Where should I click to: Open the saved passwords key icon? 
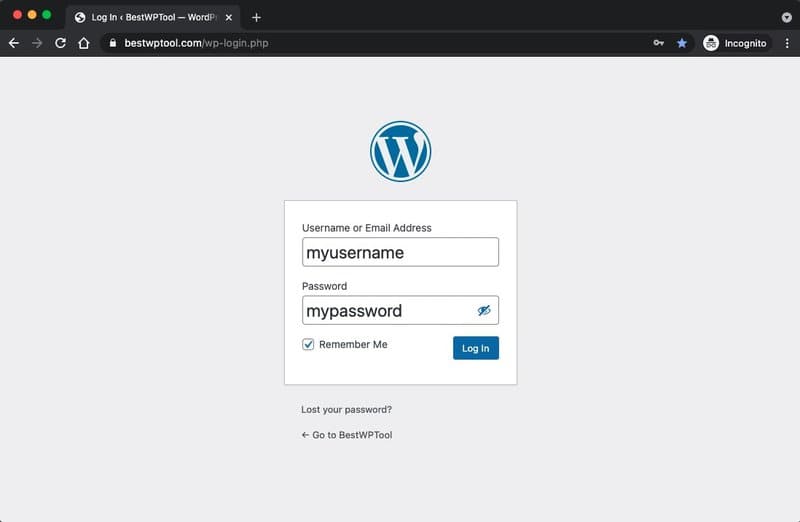pyautogui.click(x=659, y=43)
